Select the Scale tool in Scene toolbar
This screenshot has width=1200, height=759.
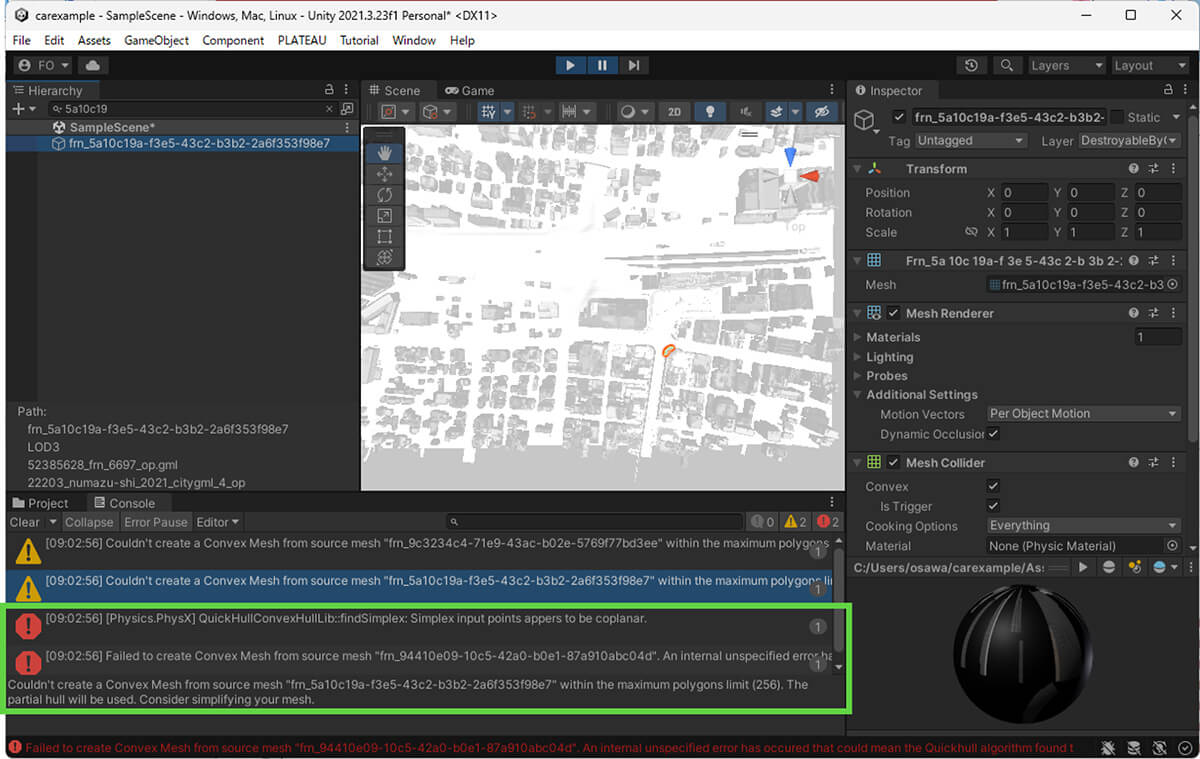click(x=384, y=216)
